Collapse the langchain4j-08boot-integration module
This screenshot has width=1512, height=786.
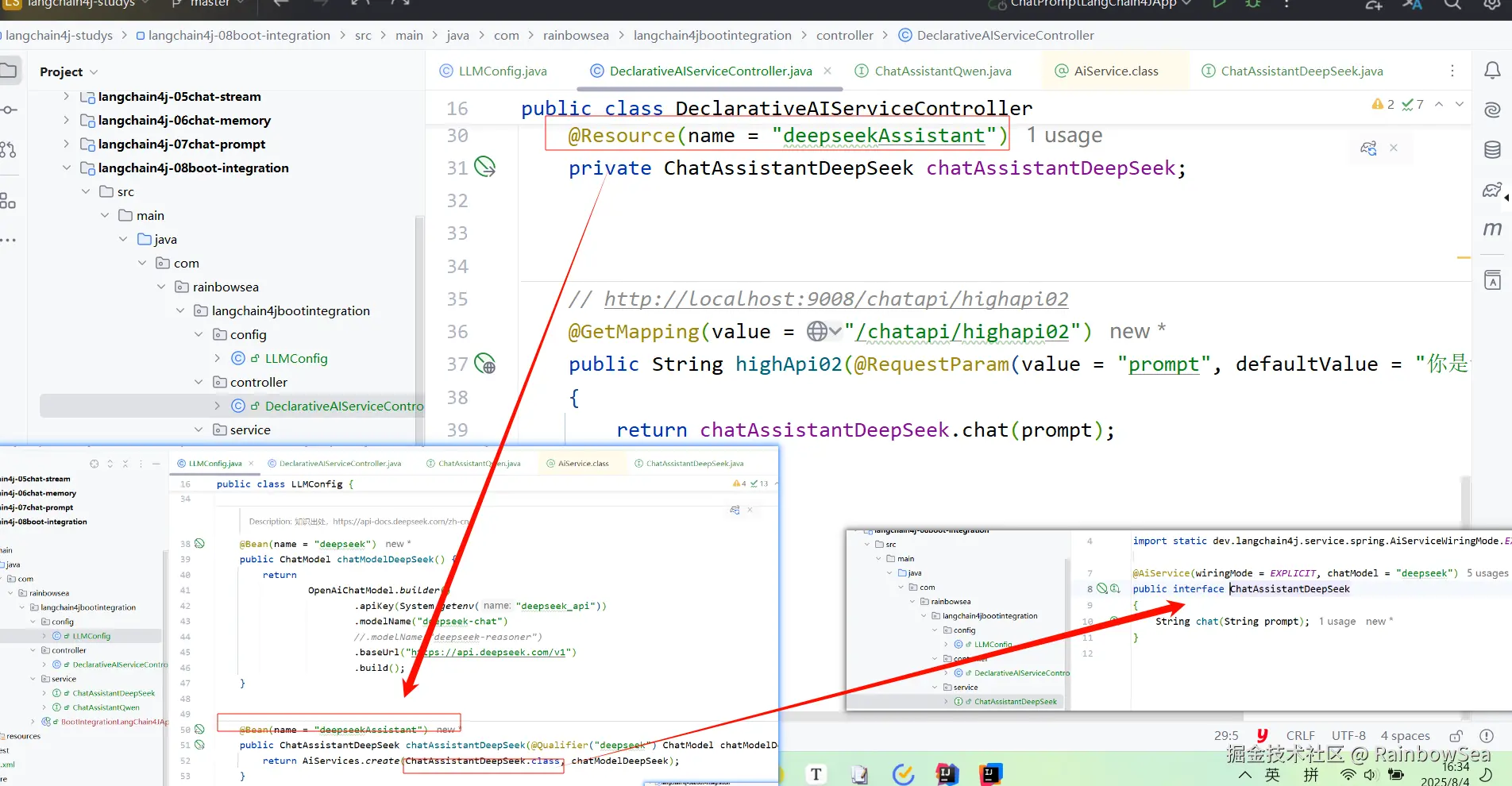(x=66, y=168)
